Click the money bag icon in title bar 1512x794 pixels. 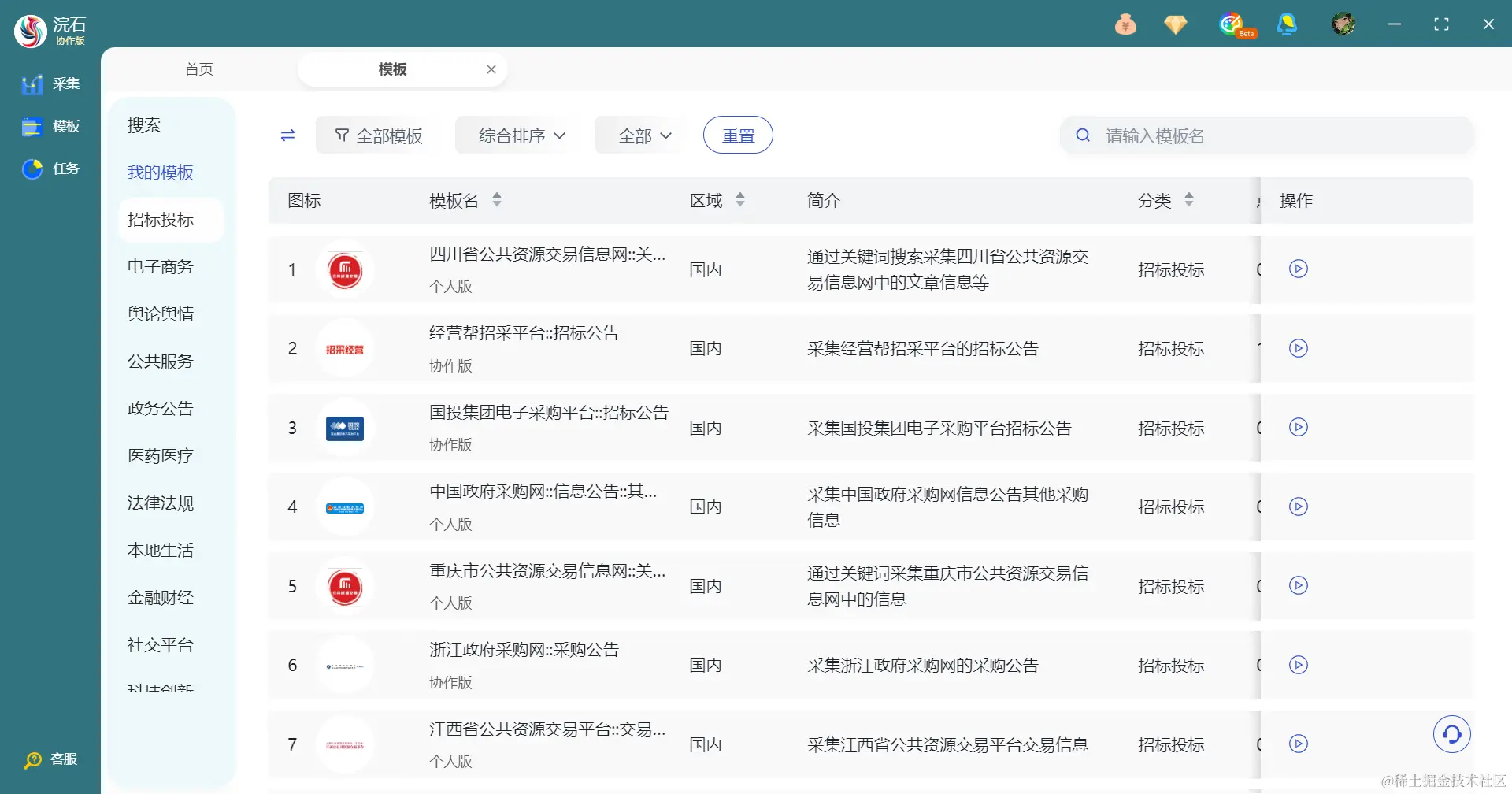pos(1125,24)
